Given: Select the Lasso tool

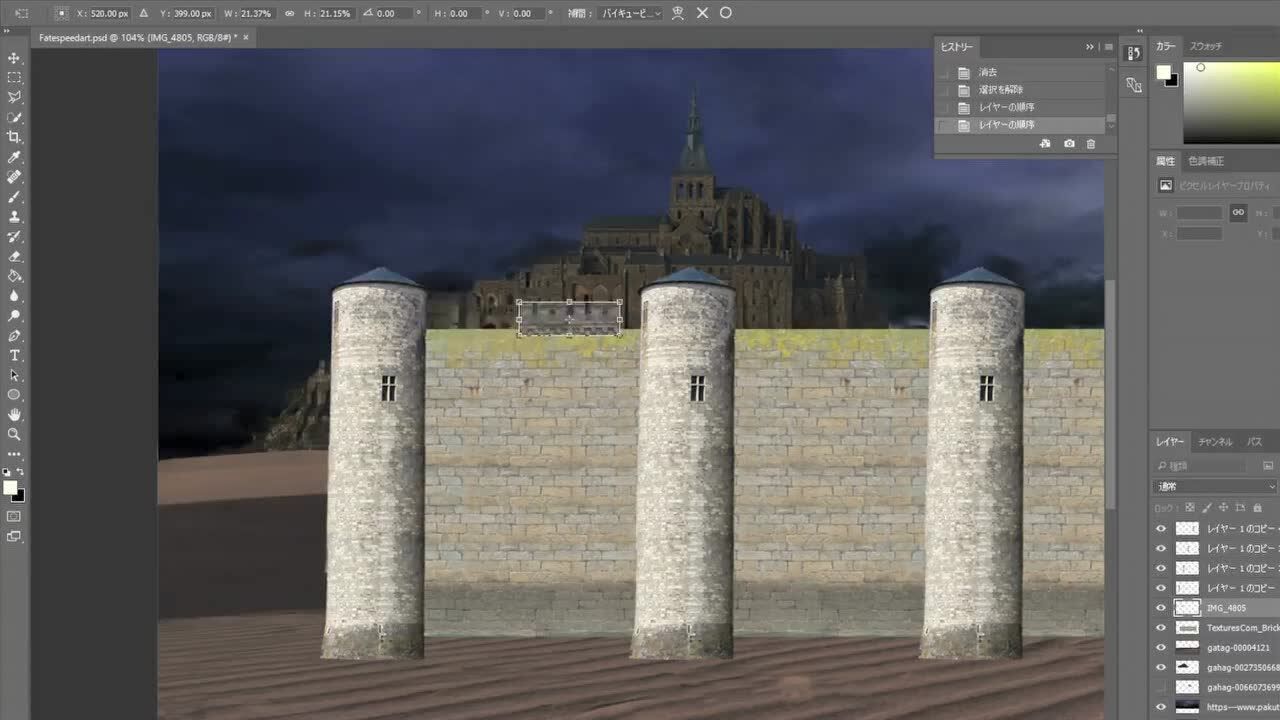Looking at the screenshot, I should tap(14, 97).
